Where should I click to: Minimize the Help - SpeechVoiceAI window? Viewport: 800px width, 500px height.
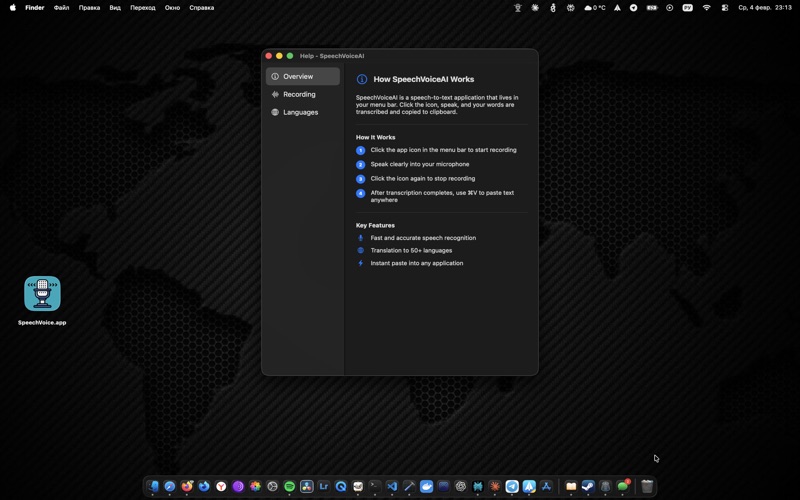[279, 56]
